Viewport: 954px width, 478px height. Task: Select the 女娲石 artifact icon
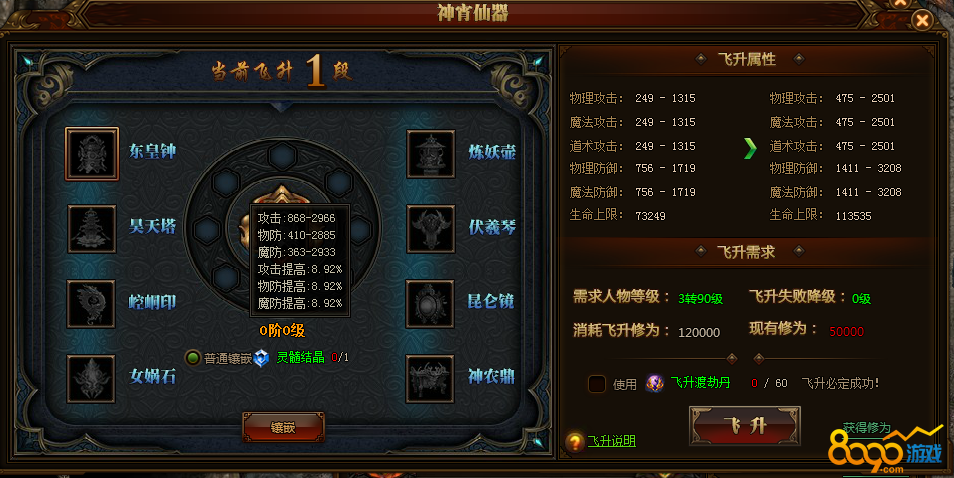pyautogui.click(x=91, y=378)
